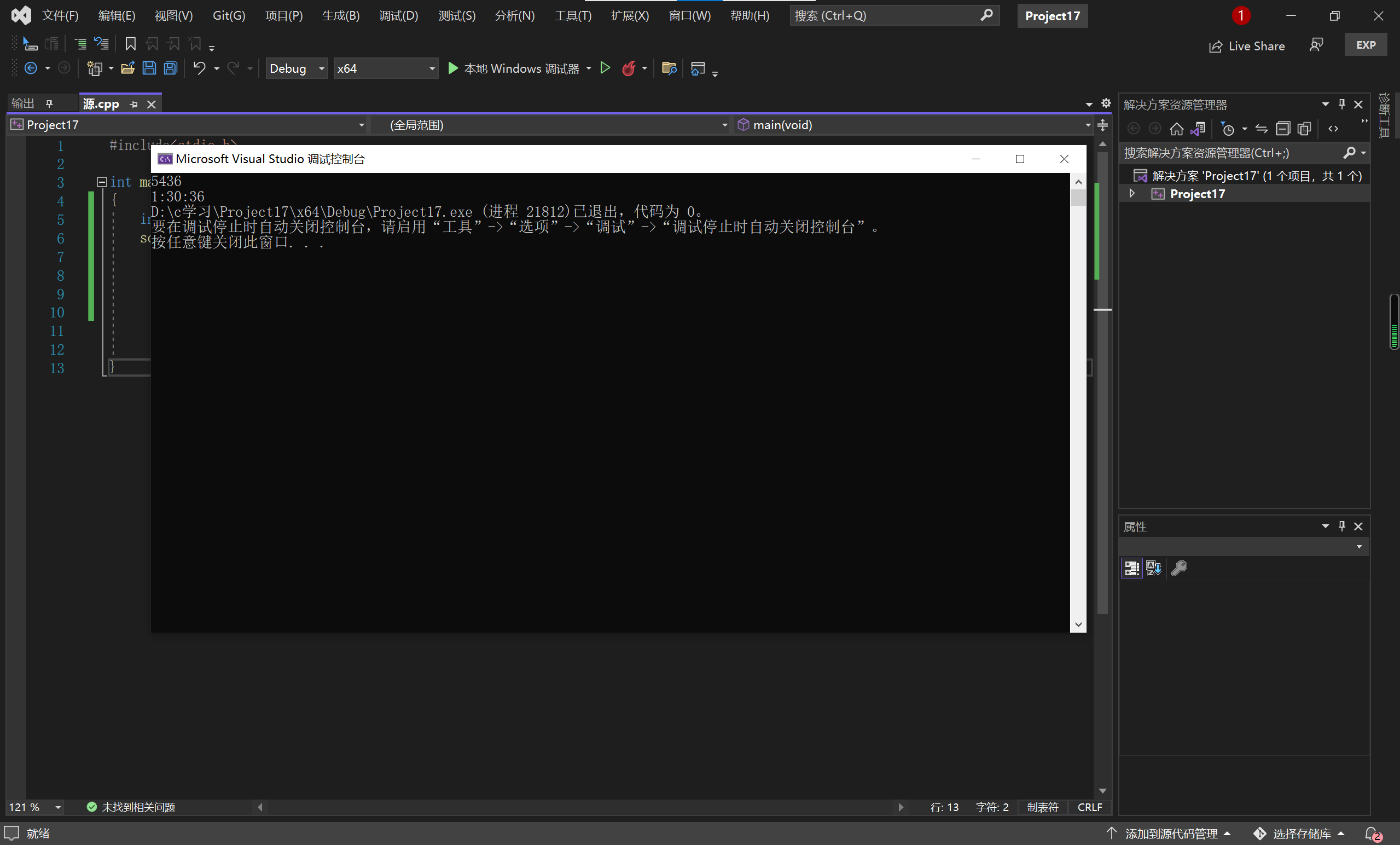This screenshot has width=1400, height=845.
Task: Click 添加到源代码管理 in the status bar
Action: coord(1171,834)
